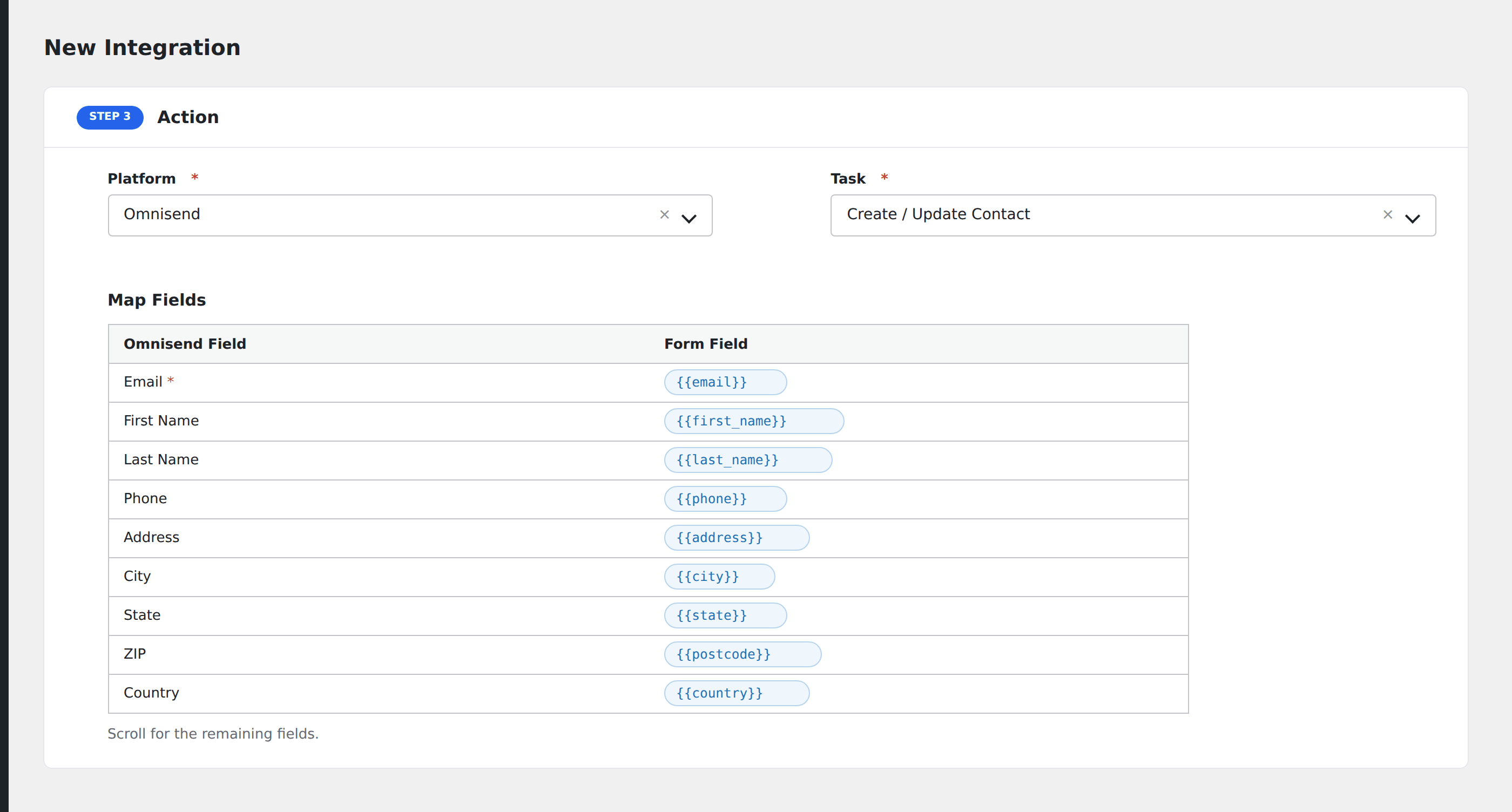Click the New Integration page title
The height and width of the screenshot is (812, 1512).
click(x=142, y=48)
